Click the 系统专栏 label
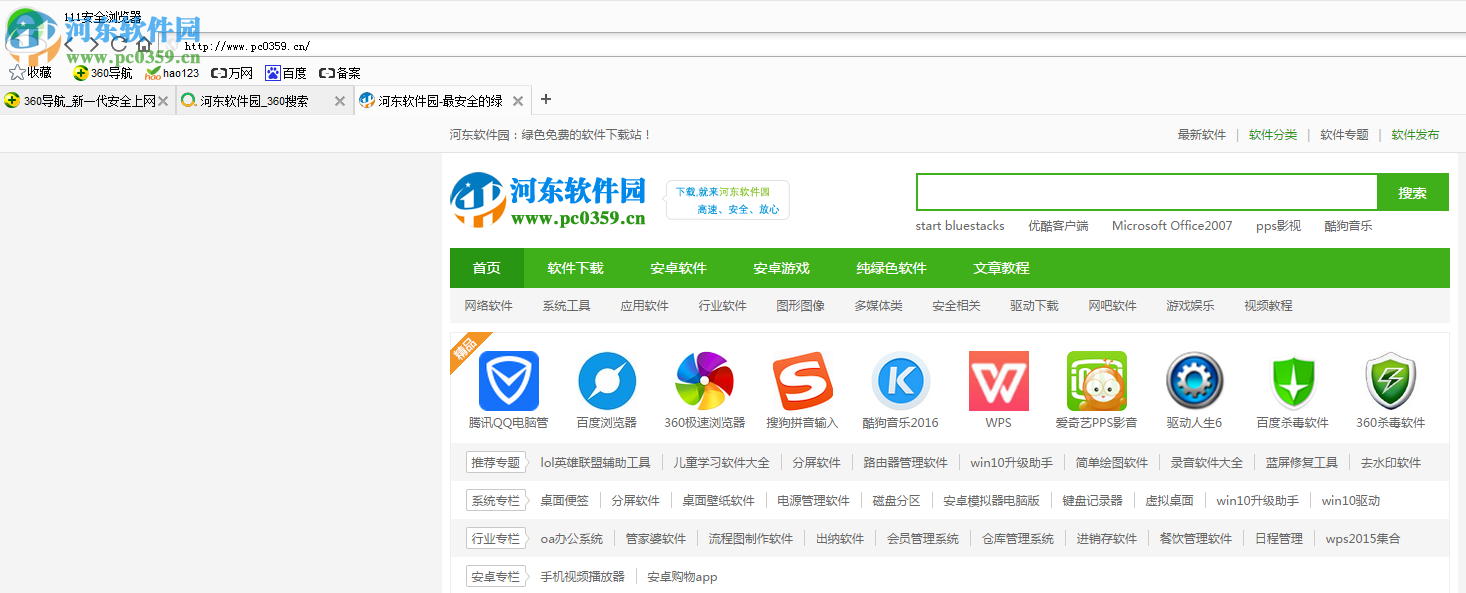Viewport: 1466px width, 593px height. (x=496, y=501)
